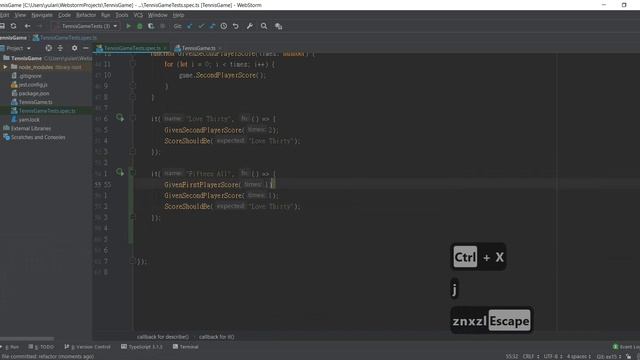Image resolution: width=640 pixels, height=360 pixels.
Task: Open the CRLF line separator selector
Action: (x=531, y=356)
